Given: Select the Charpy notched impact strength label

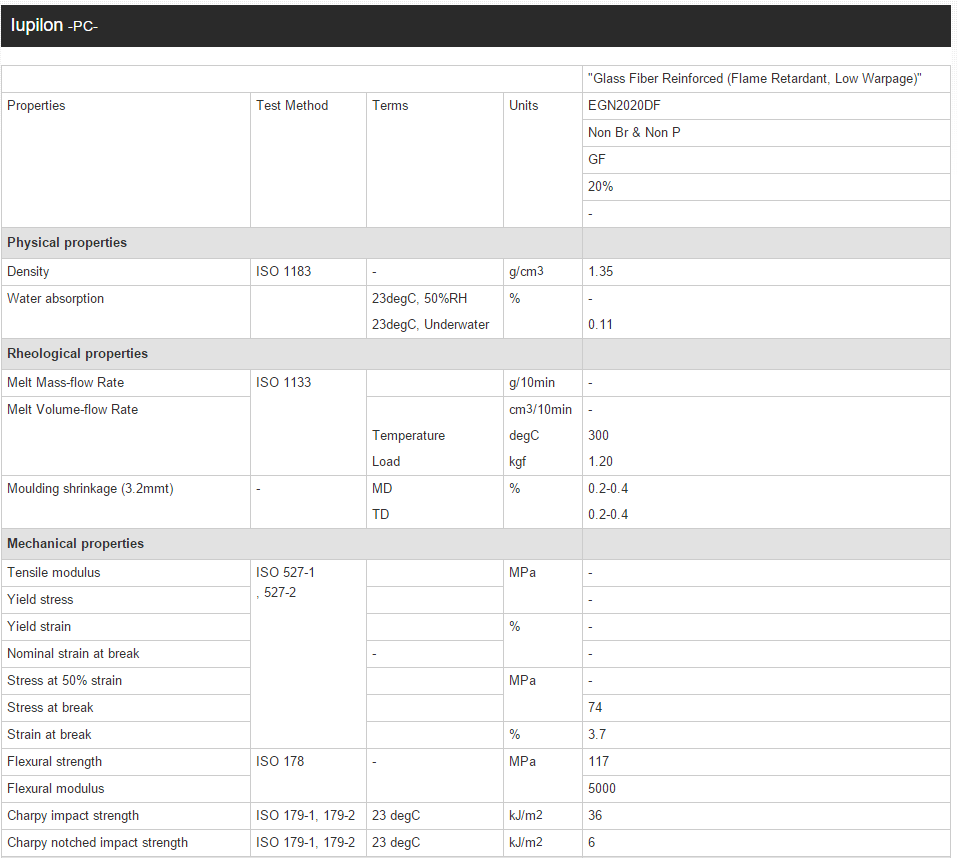Looking at the screenshot, I should (98, 842).
